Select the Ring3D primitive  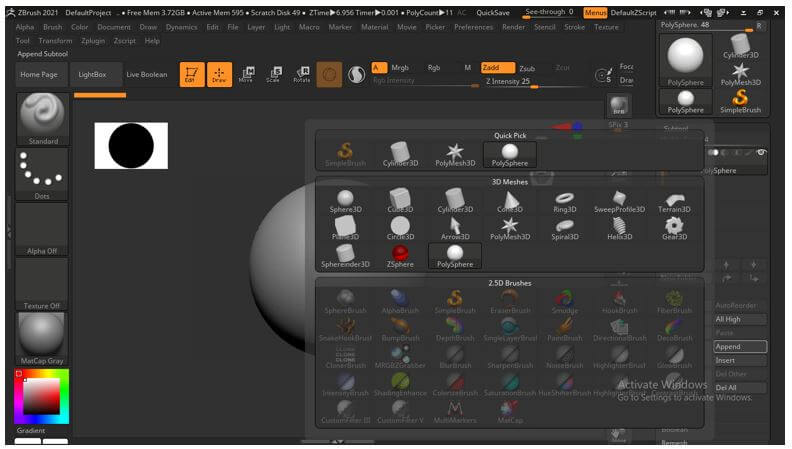tap(565, 202)
